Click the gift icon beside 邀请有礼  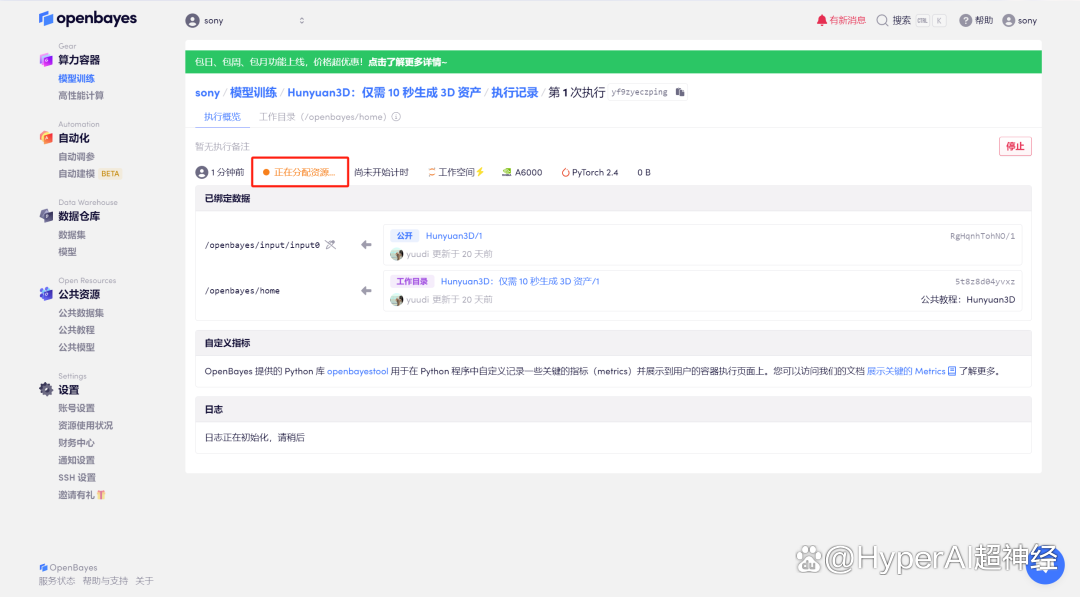click(x=101, y=495)
